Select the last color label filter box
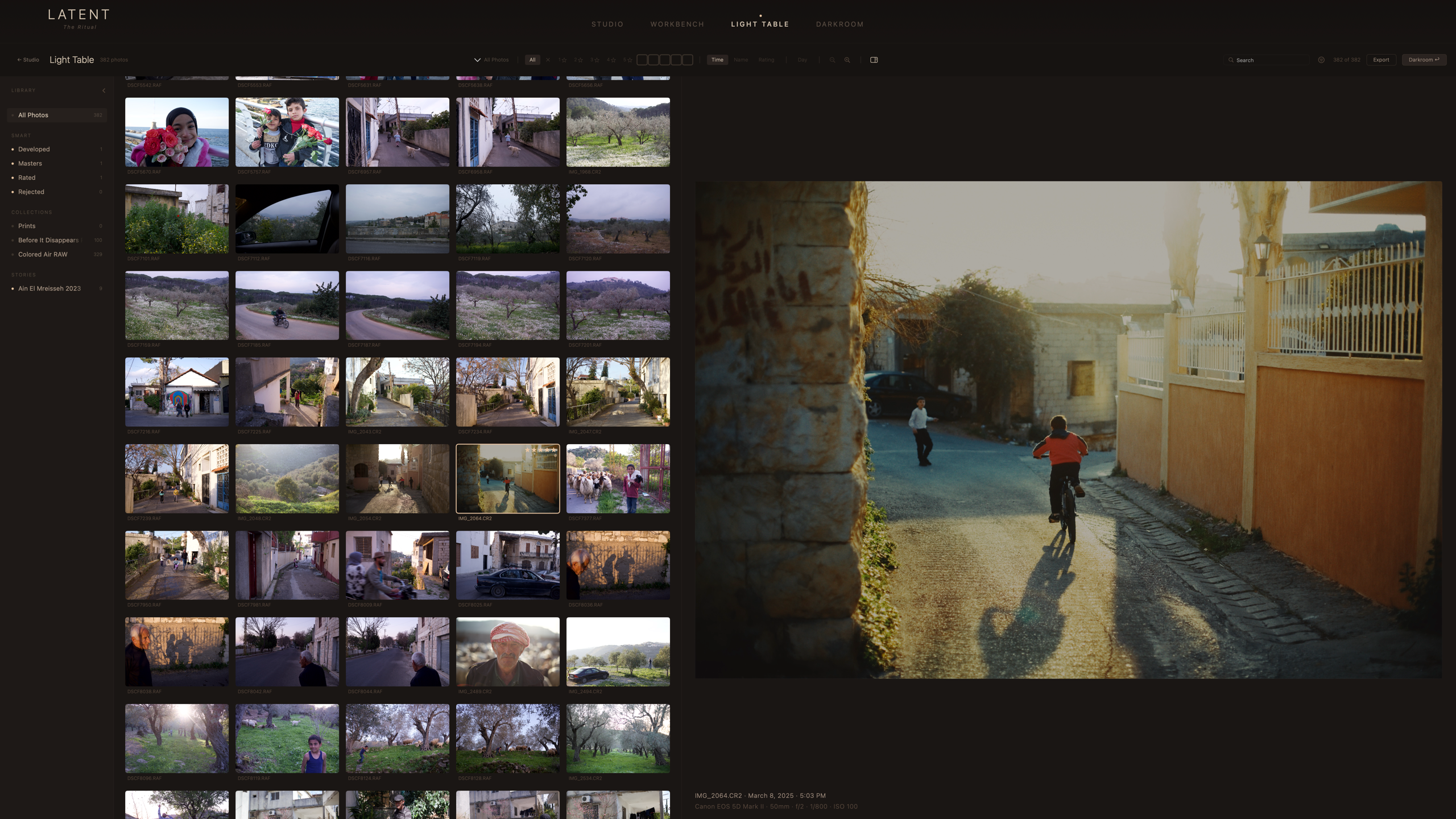The height and width of the screenshot is (819, 1456). 688,60
